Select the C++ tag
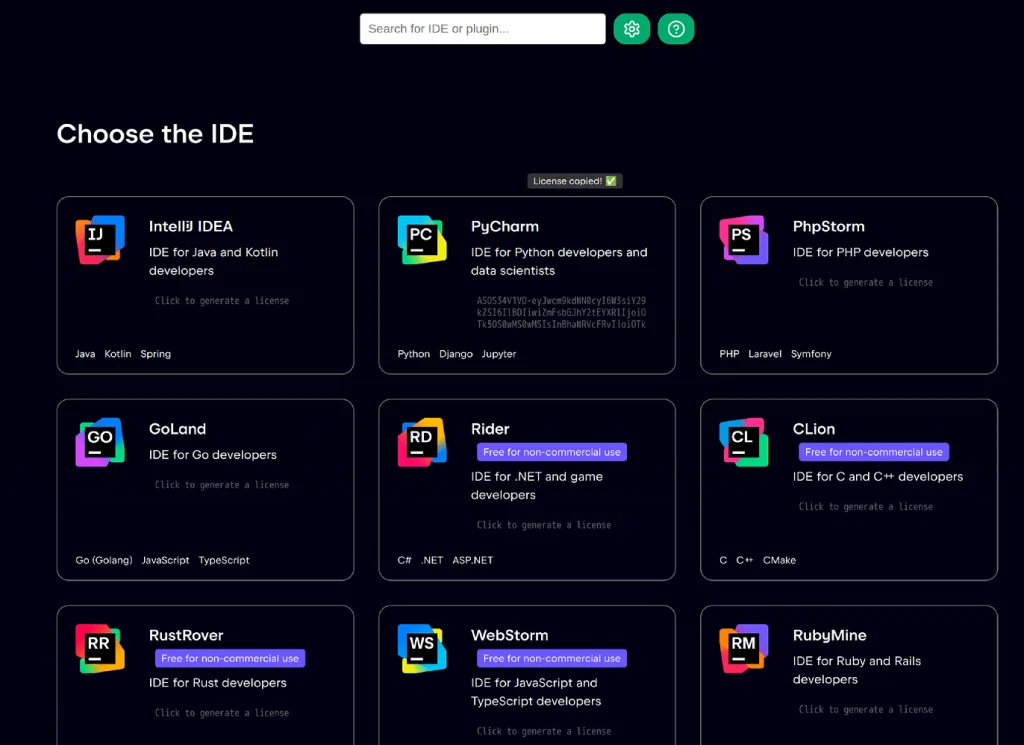The height and width of the screenshot is (745, 1024). click(x=744, y=560)
